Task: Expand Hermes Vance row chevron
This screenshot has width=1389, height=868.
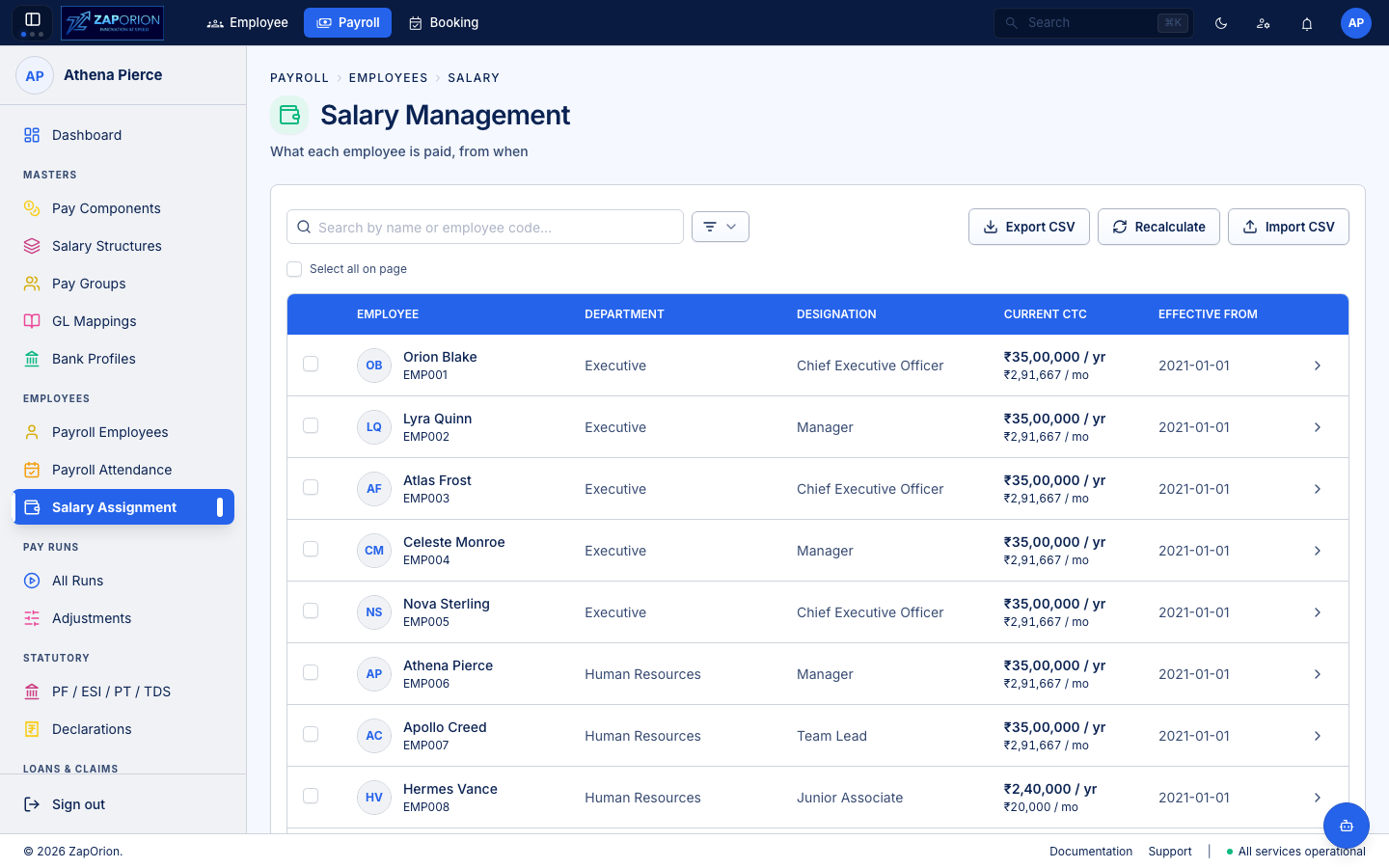Action: pos(1318,798)
